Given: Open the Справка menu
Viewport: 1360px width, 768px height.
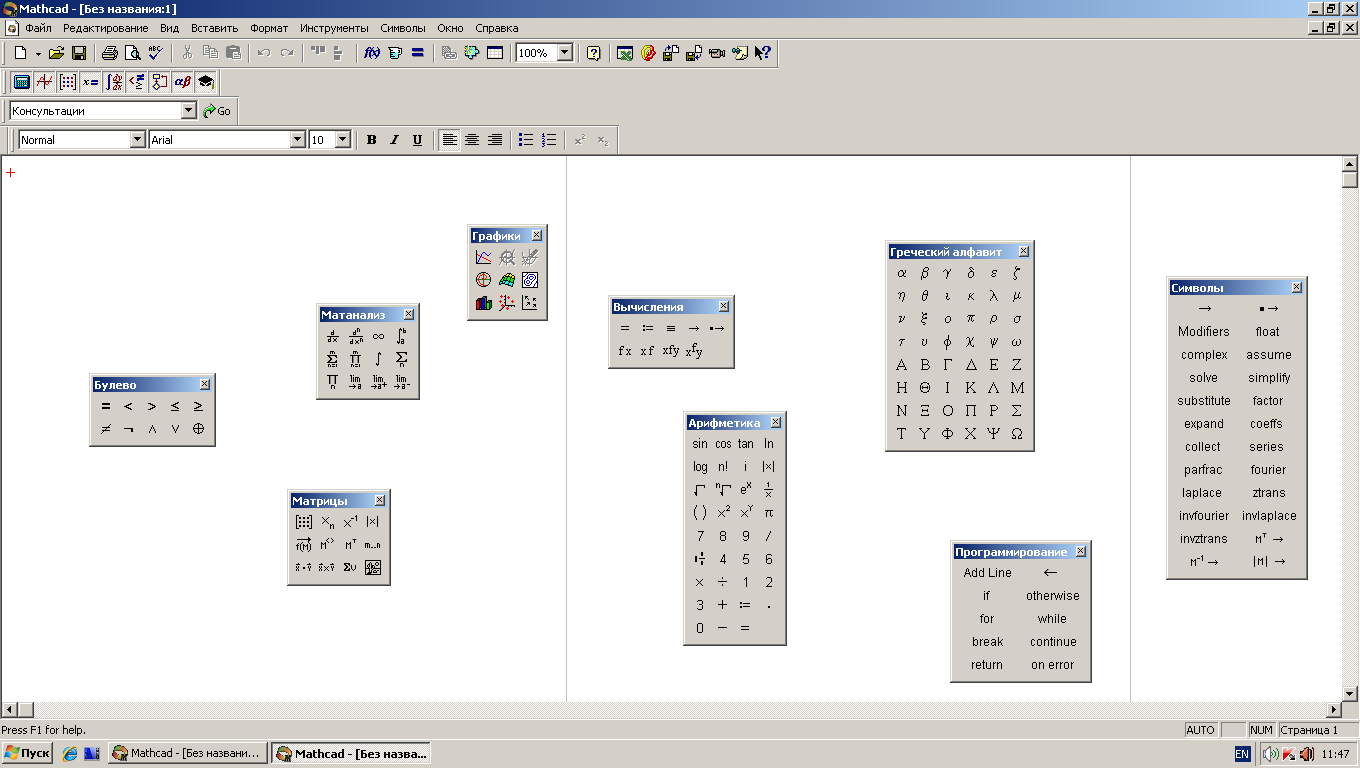Looking at the screenshot, I should (496, 28).
